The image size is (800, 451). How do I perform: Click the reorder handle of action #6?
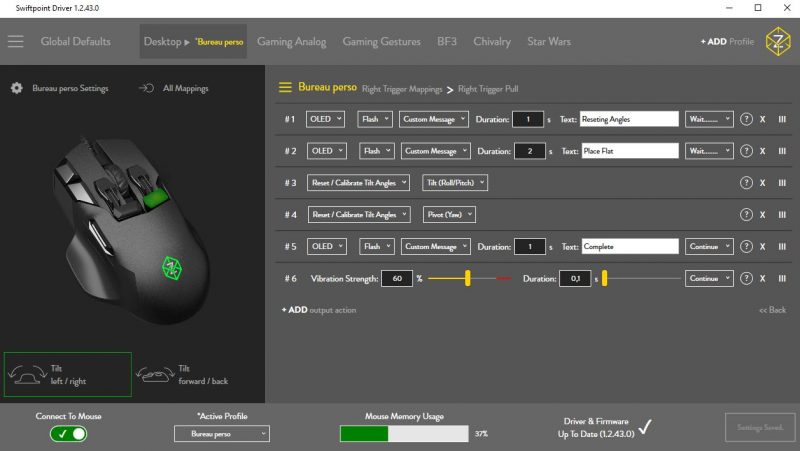pos(782,279)
